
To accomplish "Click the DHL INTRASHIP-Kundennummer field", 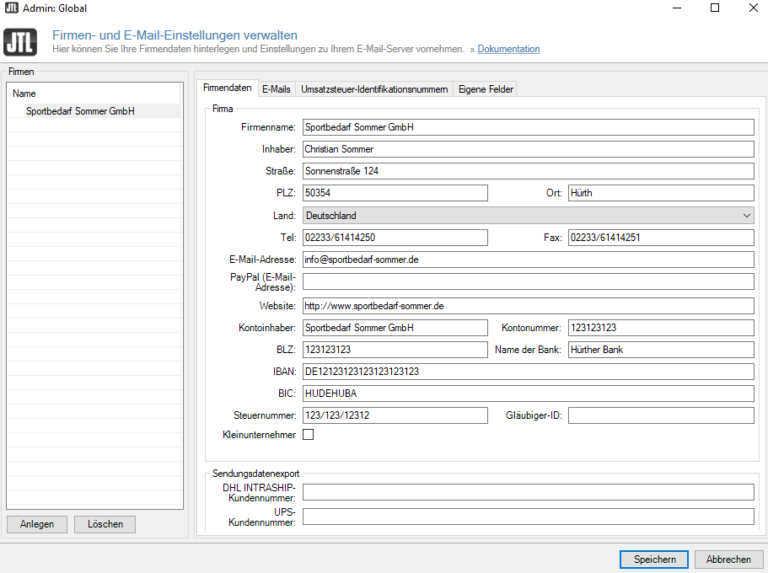I will [527, 492].
